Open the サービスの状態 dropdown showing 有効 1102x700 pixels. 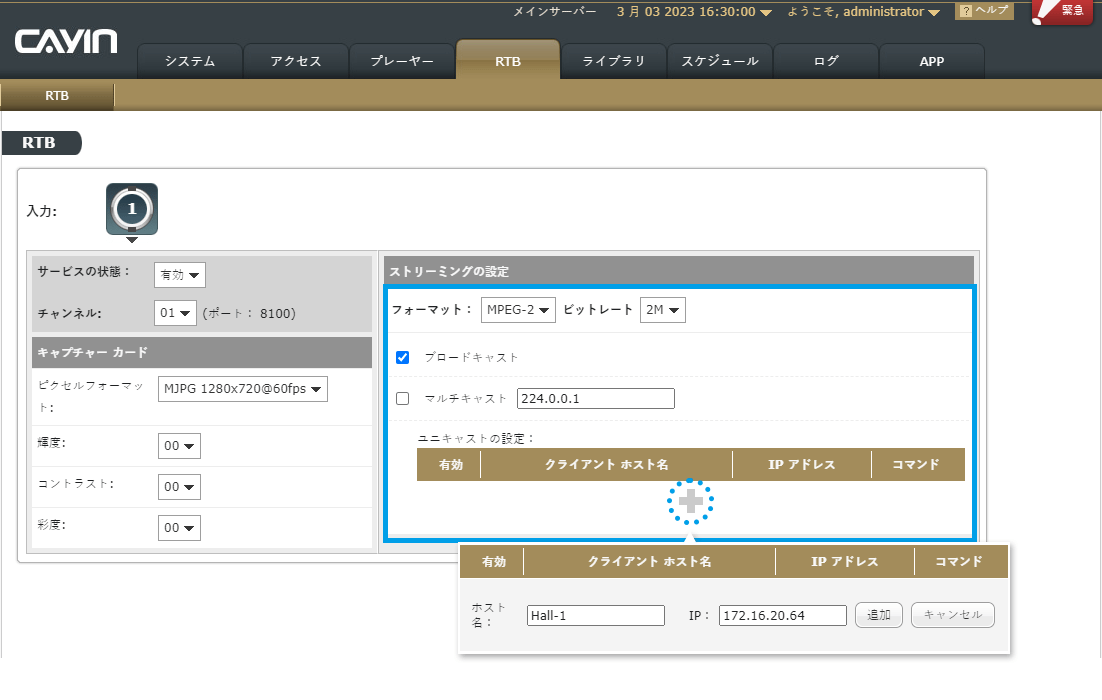[180, 275]
